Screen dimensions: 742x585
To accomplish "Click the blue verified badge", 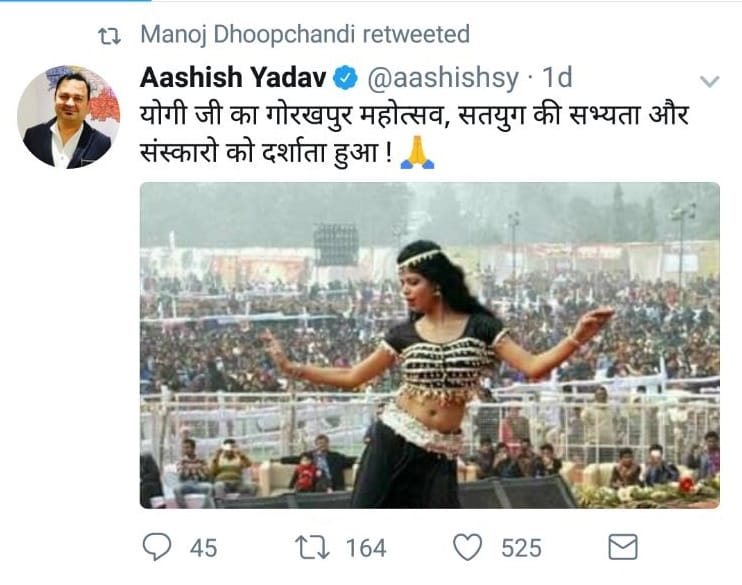I will (x=345, y=77).
